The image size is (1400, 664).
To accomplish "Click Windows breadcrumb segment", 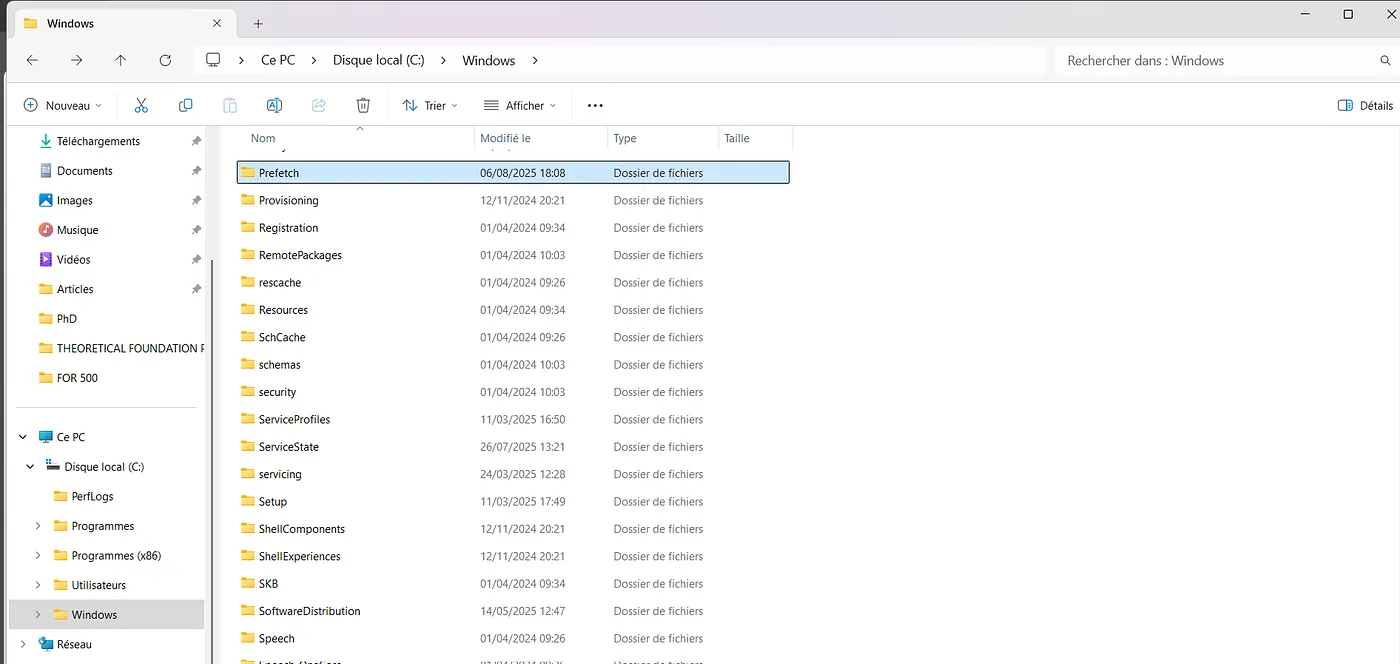I will click(x=489, y=60).
